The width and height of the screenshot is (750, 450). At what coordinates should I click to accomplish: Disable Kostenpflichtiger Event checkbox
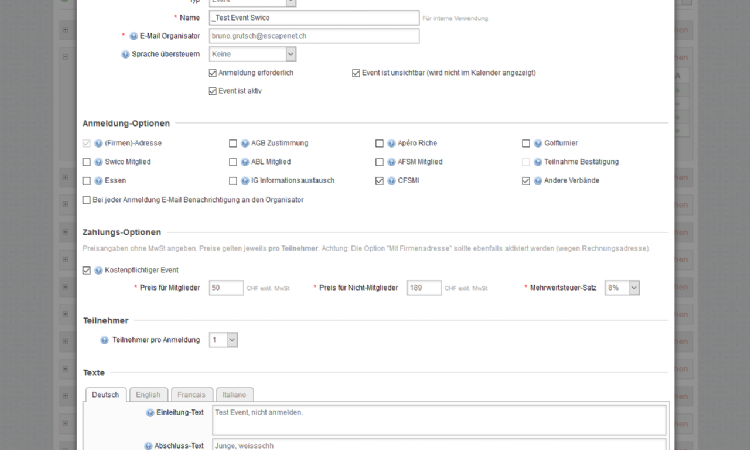click(x=87, y=270)
